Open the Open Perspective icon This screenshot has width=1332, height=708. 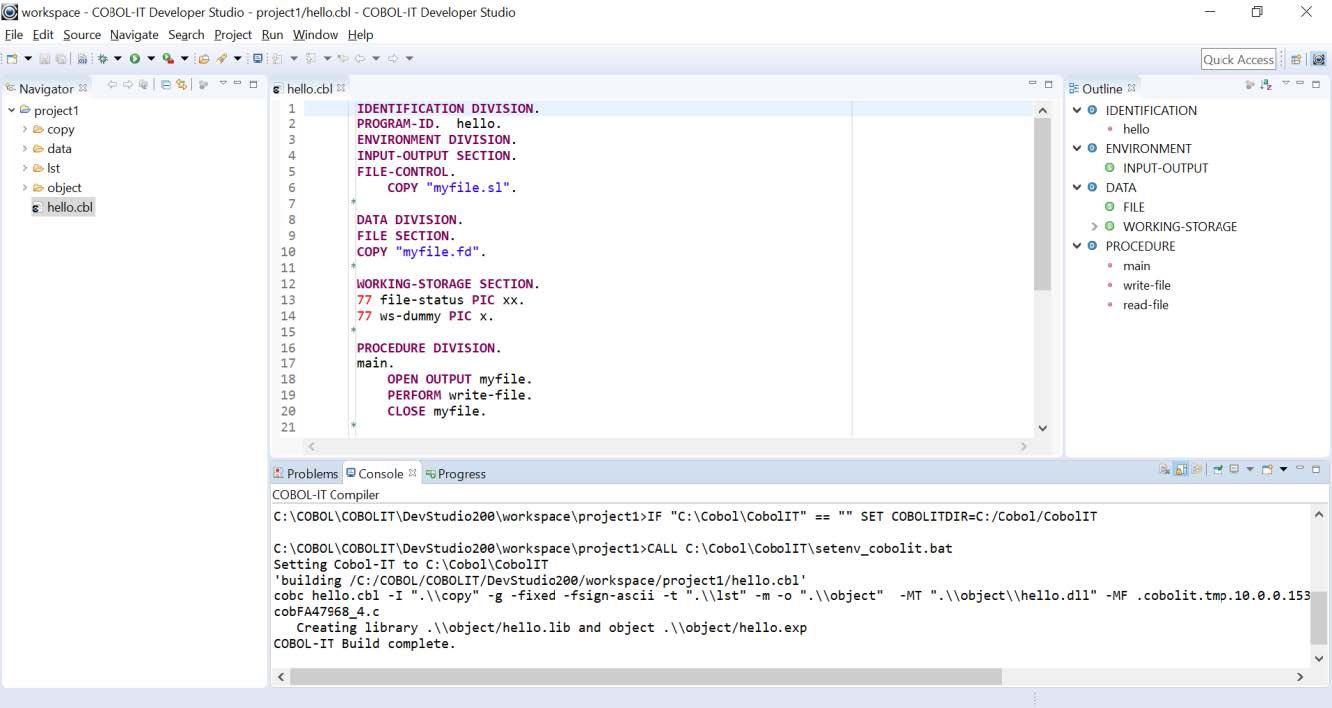tap(1296, 59)
